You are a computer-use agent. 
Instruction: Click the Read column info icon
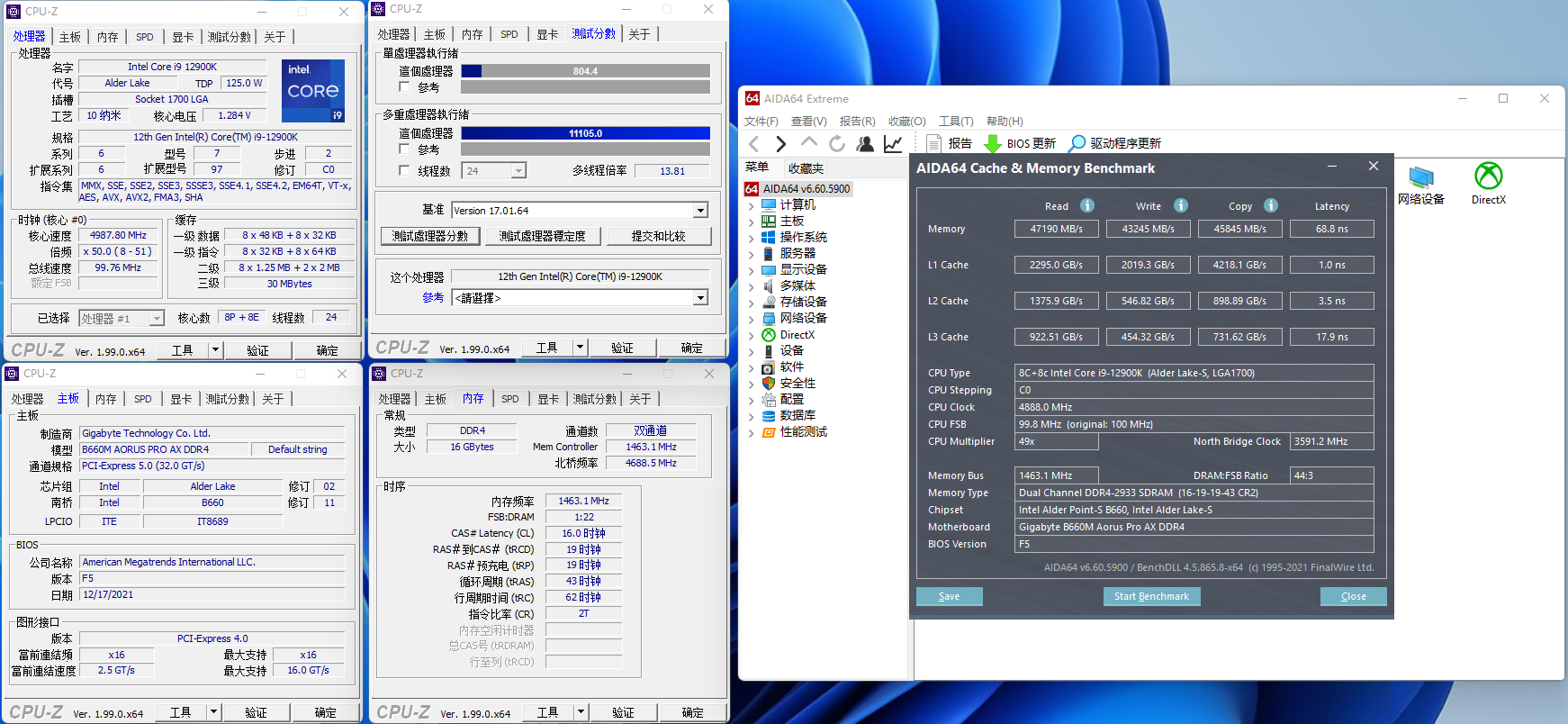1087,205
